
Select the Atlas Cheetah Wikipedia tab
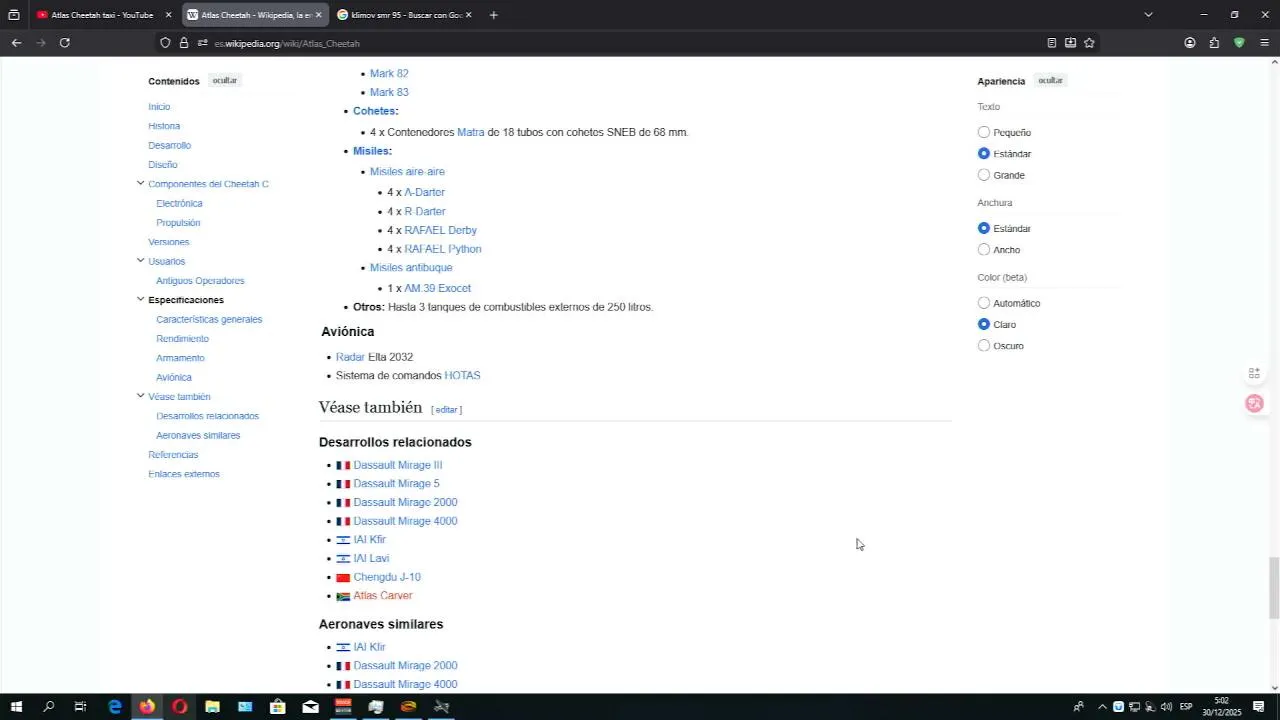pos(255,15)
